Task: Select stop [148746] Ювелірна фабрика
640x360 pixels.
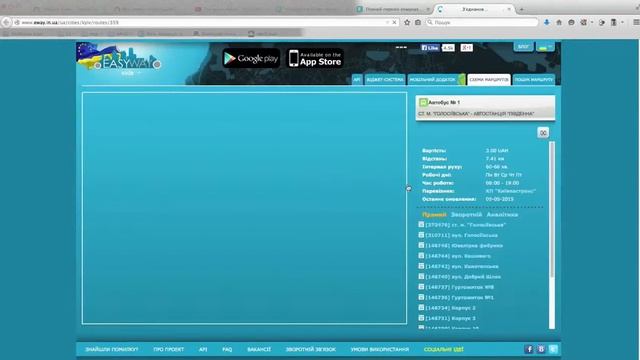Action: (x=464, y=245)
